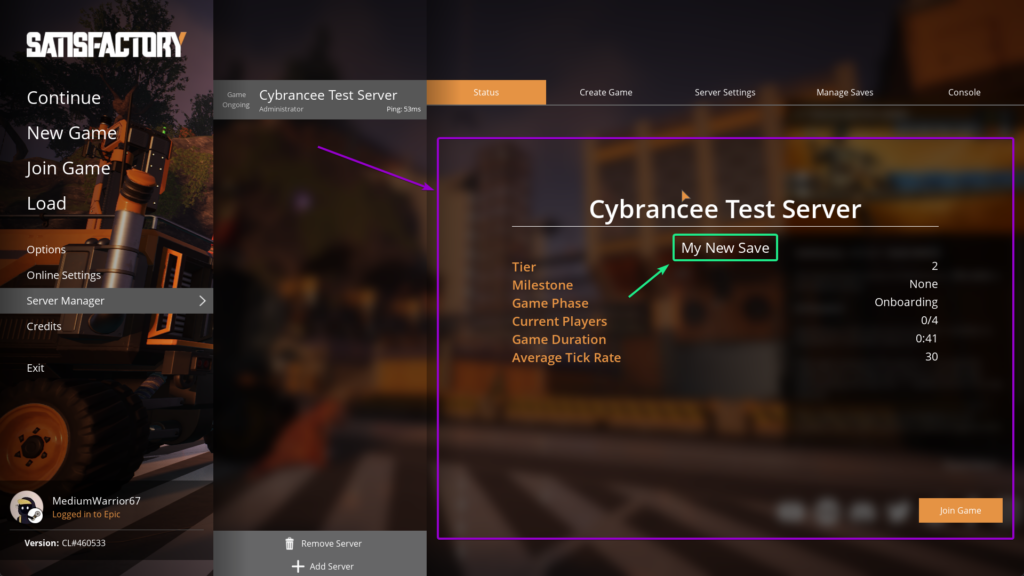
Task: Click the Satisfactory logo
Action: [103, 45]
